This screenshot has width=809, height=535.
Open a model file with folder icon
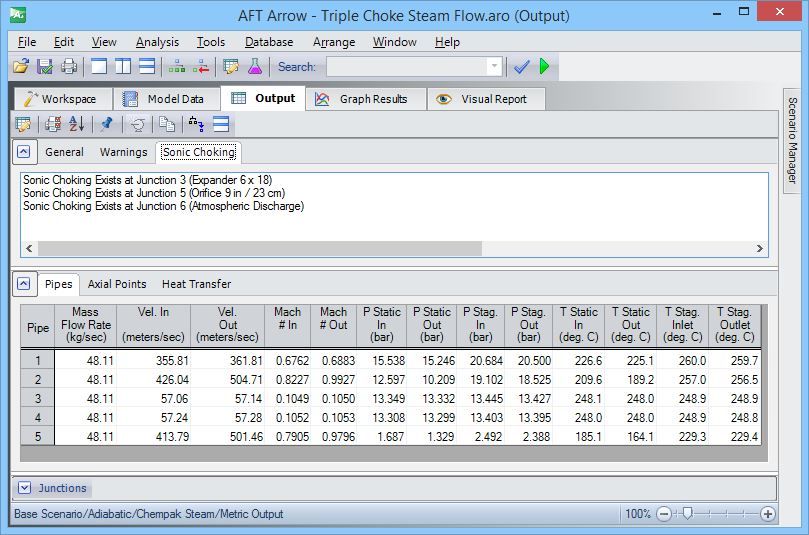point(22,66)
